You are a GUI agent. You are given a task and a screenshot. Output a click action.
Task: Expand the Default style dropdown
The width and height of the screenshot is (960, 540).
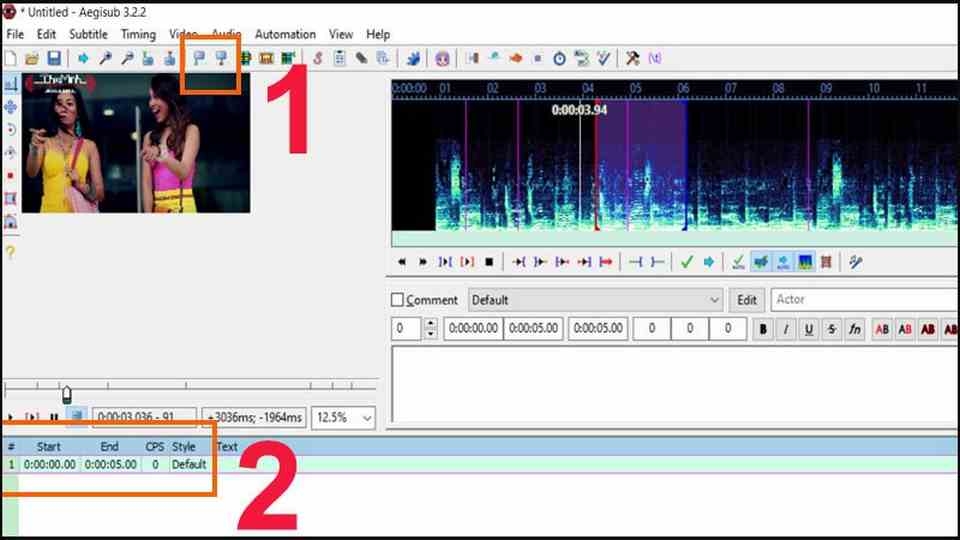(714, 300)
